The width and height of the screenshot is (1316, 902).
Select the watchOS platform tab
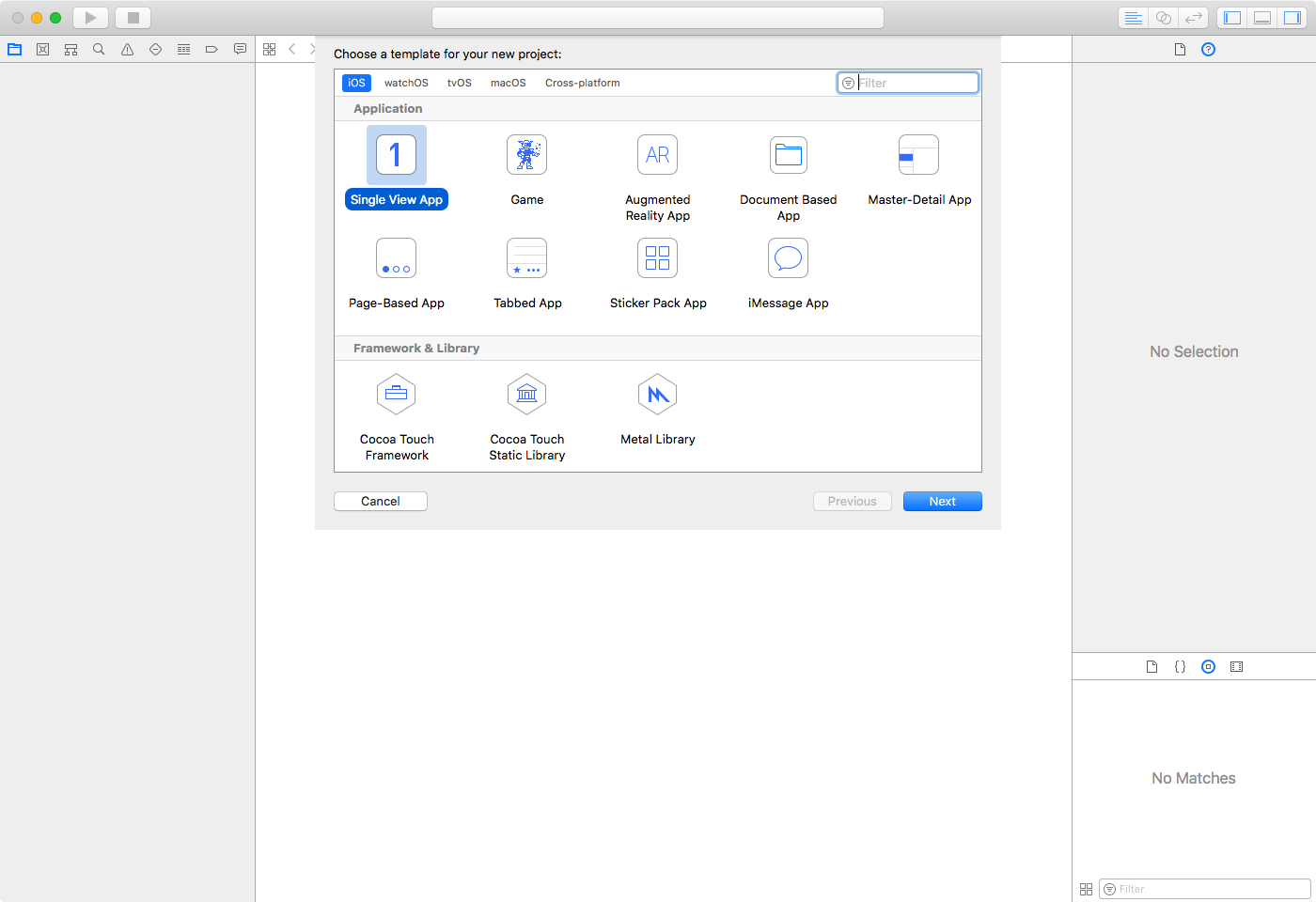click(406, 83)
